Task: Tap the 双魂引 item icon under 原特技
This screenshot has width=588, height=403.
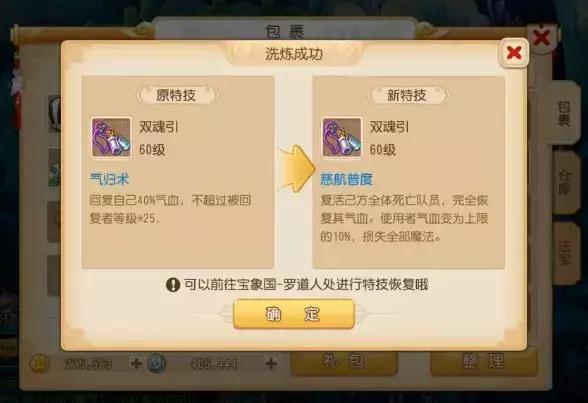Action: coord(111,137)
